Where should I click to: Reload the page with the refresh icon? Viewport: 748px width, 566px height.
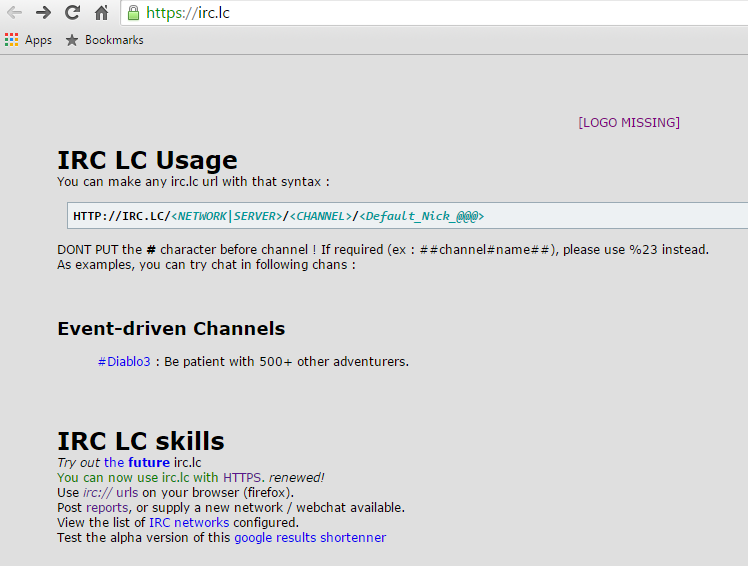coord(72,12)
